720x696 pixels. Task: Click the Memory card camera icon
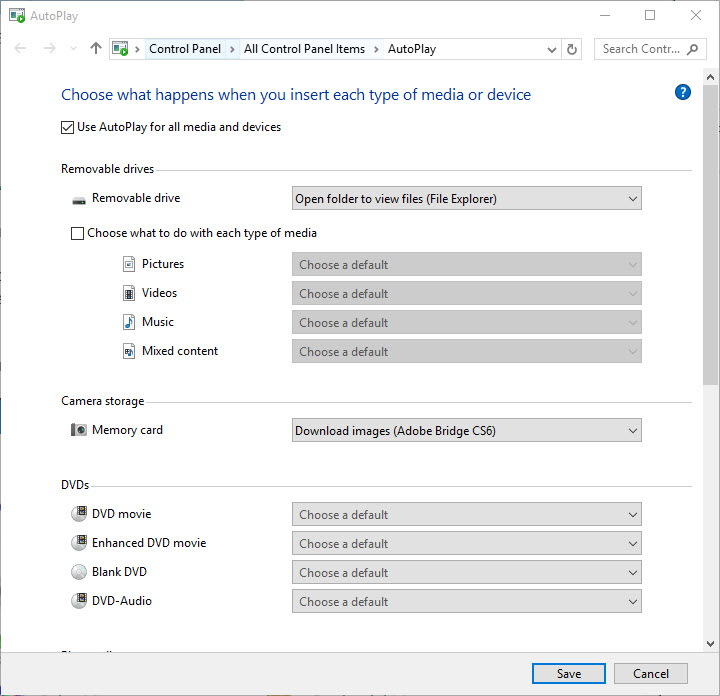(x=79, y=430)
